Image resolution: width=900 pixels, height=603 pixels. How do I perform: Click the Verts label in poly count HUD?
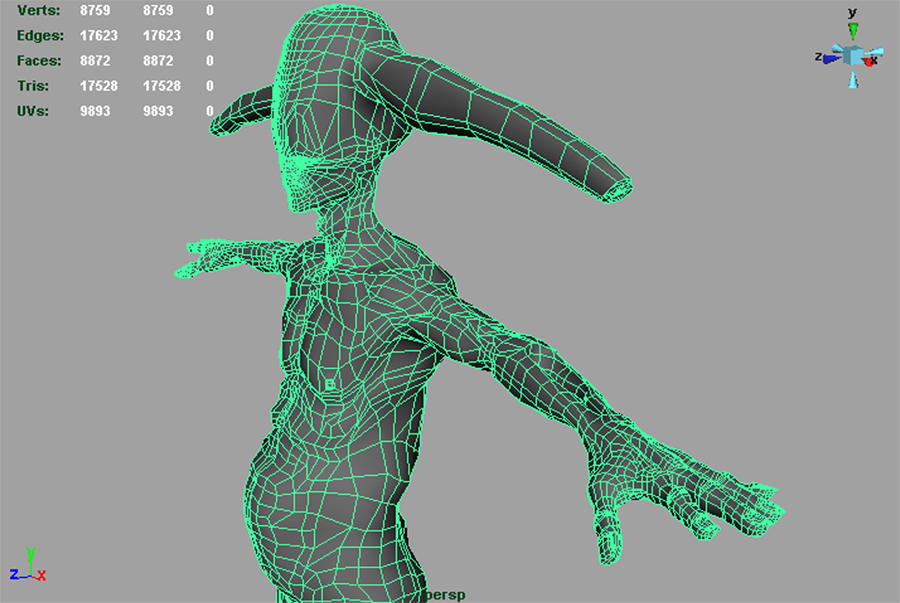coord(38,11)
